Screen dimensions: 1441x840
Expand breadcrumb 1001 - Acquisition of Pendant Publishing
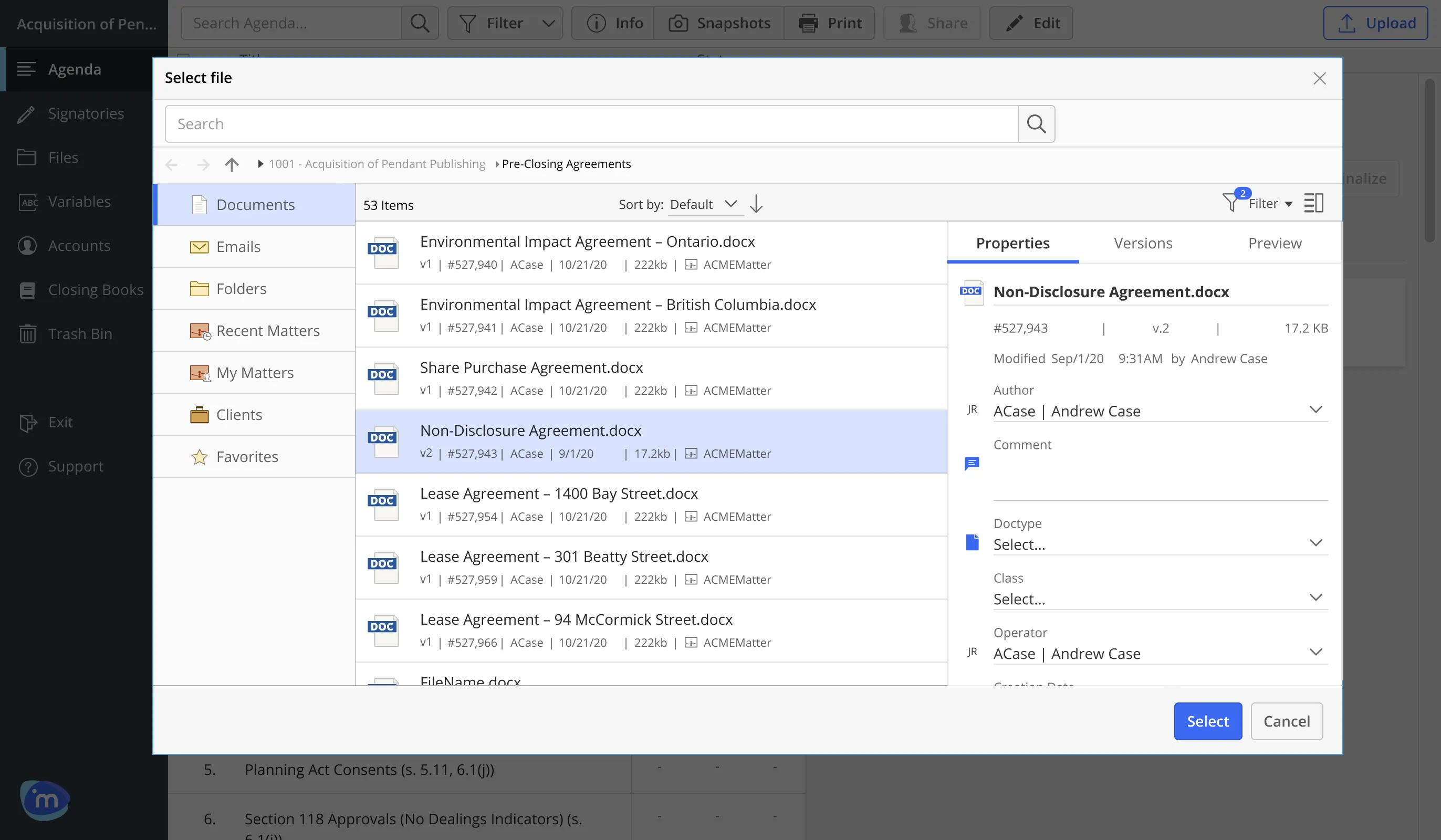pos(260,164)
